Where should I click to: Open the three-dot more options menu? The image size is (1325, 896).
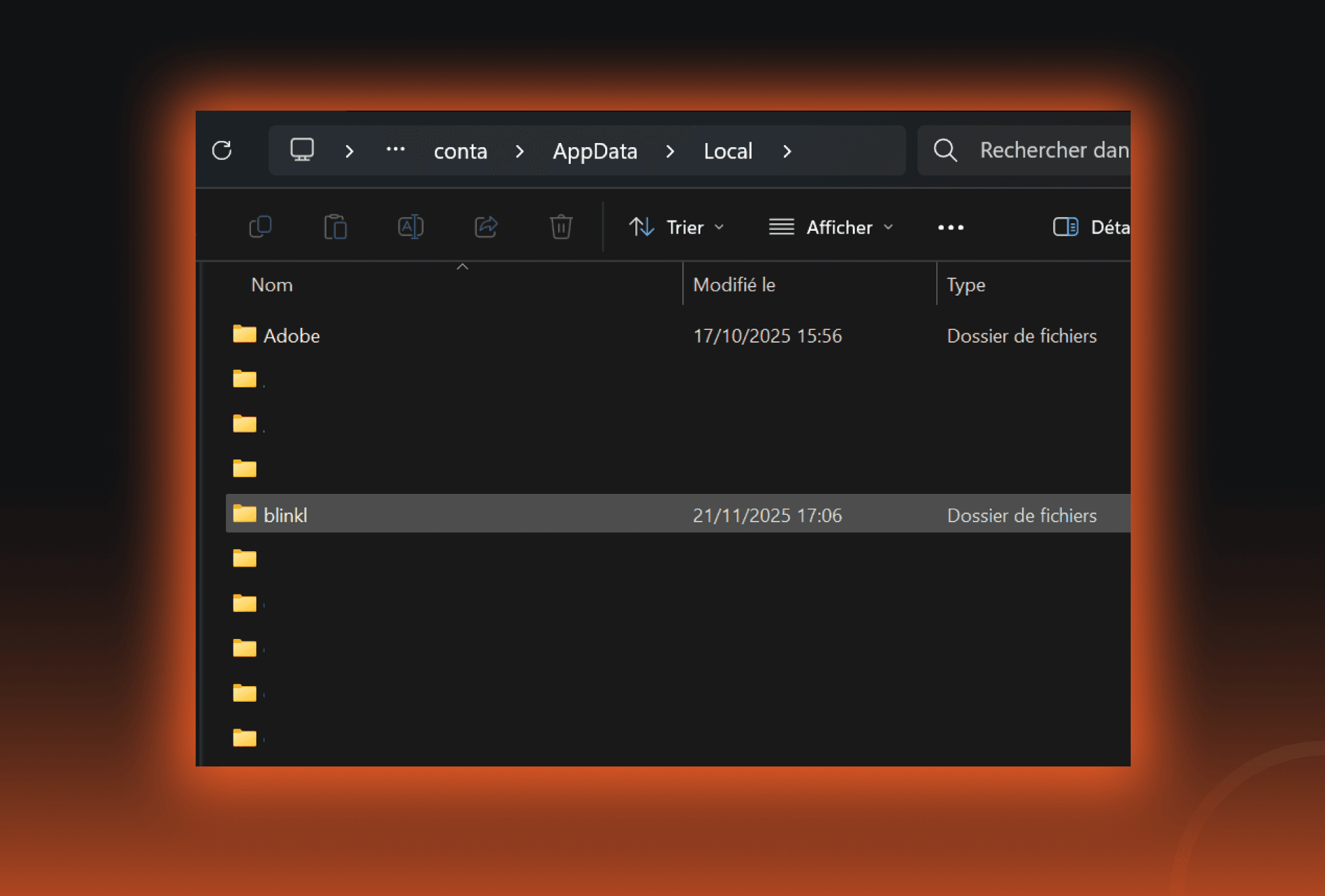(x=951, y=227)
